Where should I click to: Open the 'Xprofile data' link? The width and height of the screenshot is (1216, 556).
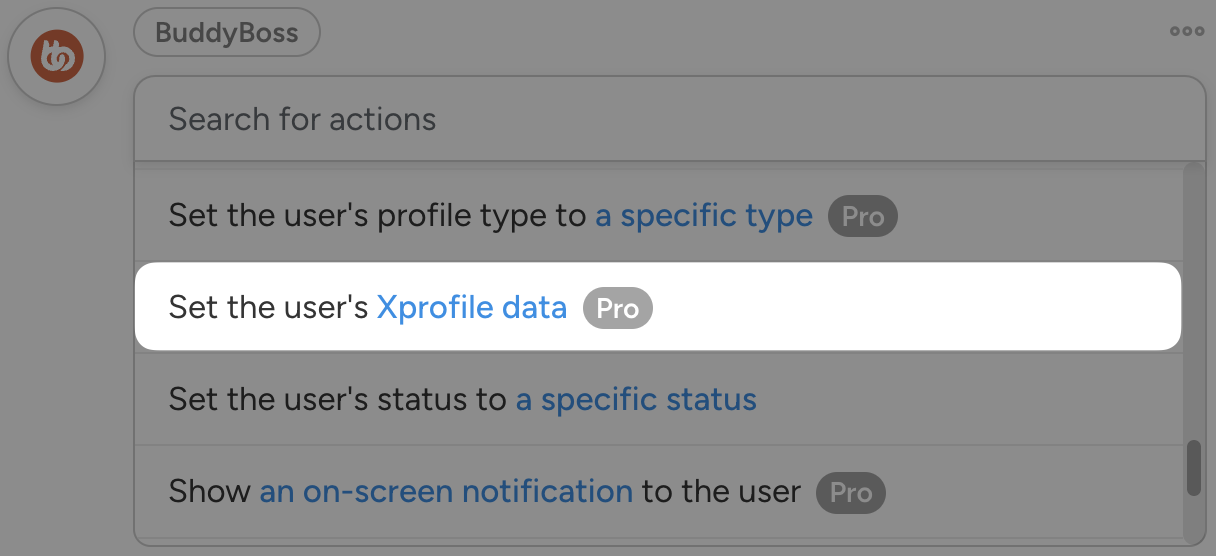coord(471,307)
